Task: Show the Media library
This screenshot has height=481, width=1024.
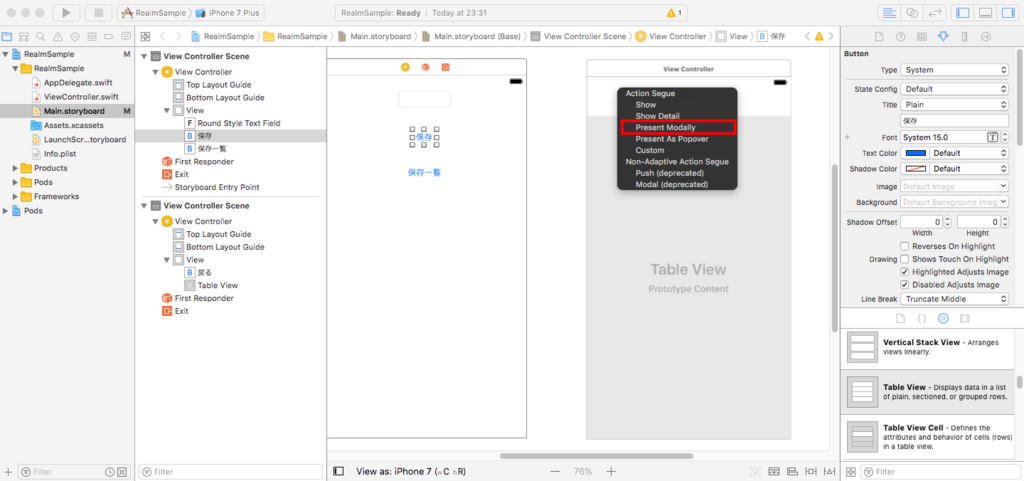Action: coord(965,318)
